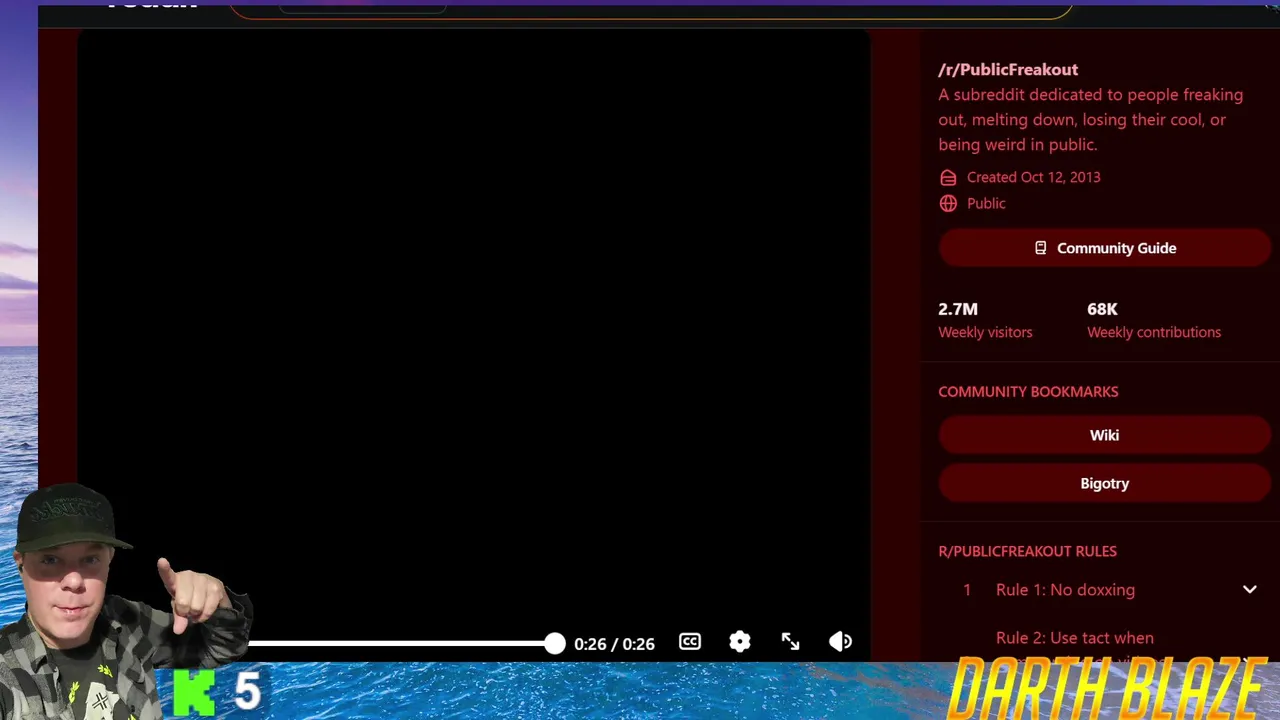Toggle closed captions on the video
Screen dimensions: 1280x720
(x=690, y=642)
